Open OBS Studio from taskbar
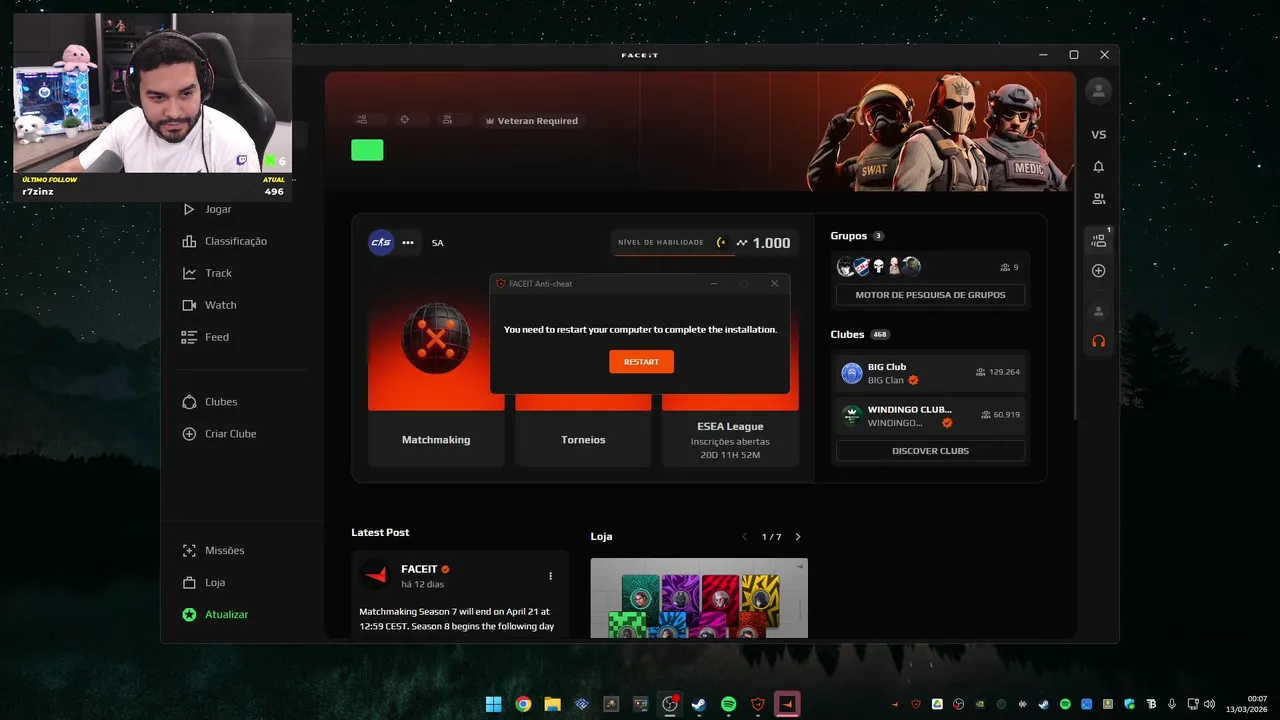 point(670,704)
